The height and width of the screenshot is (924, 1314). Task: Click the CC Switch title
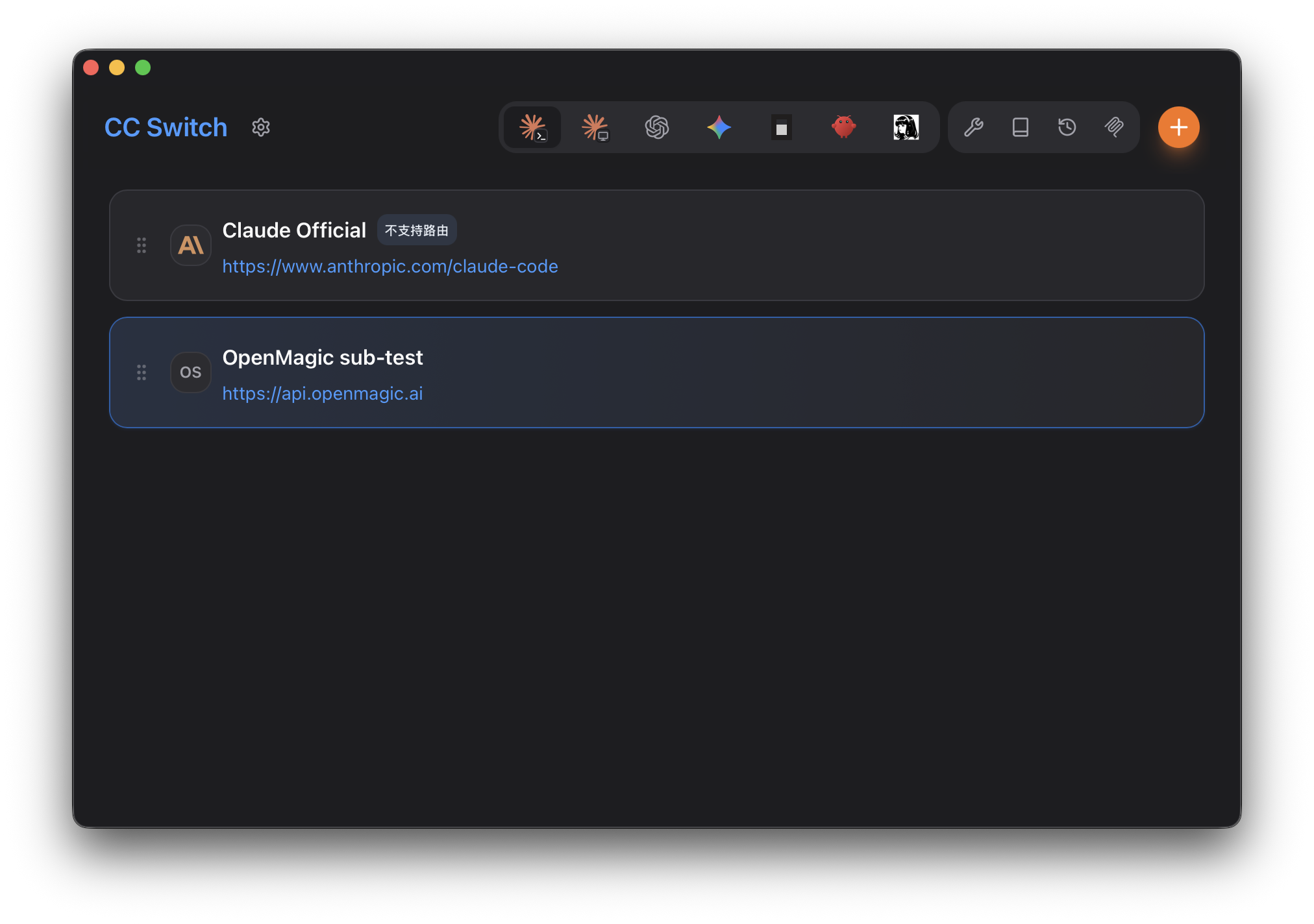click(166, 127)
